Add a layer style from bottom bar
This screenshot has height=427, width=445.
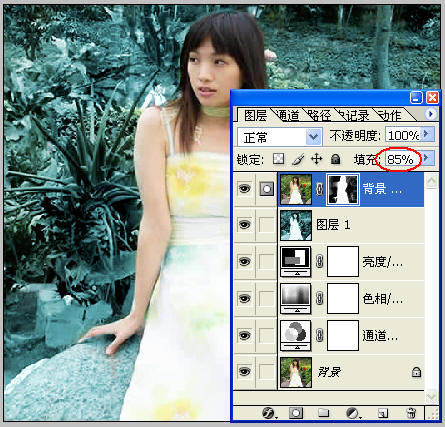click(269, 413)
